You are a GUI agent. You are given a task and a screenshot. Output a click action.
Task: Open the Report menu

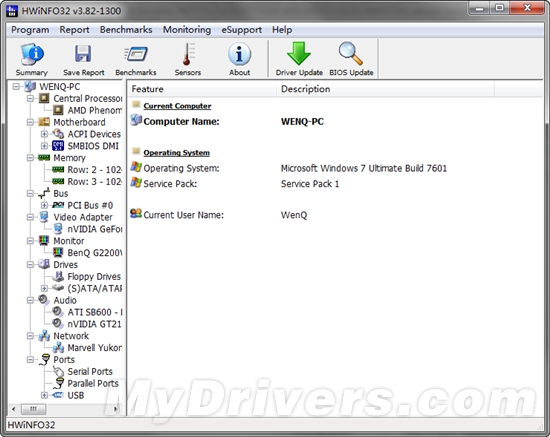point(74,30)
